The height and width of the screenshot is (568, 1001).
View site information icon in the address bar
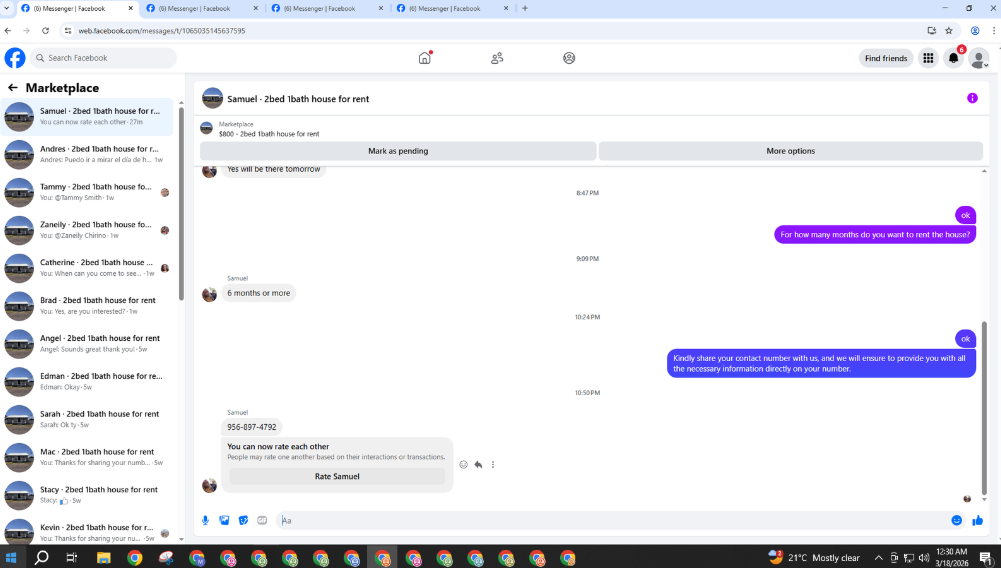[68, 31]
